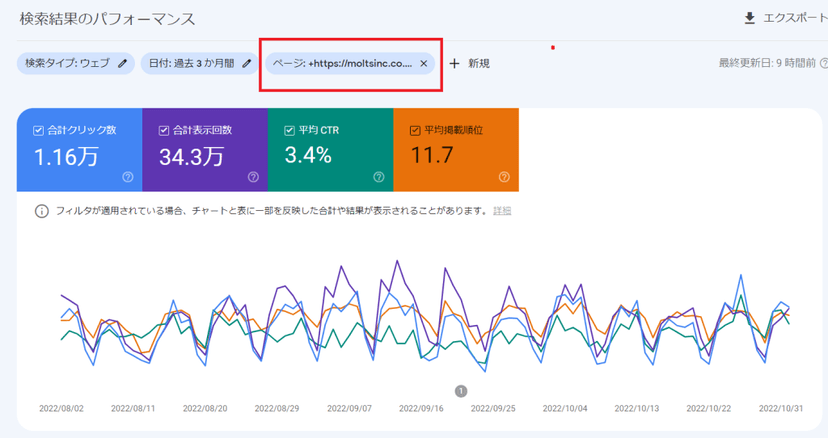Toggle the 合計表示回数 checkbox
Screen dimensions: 828x438
coord(164,131)
